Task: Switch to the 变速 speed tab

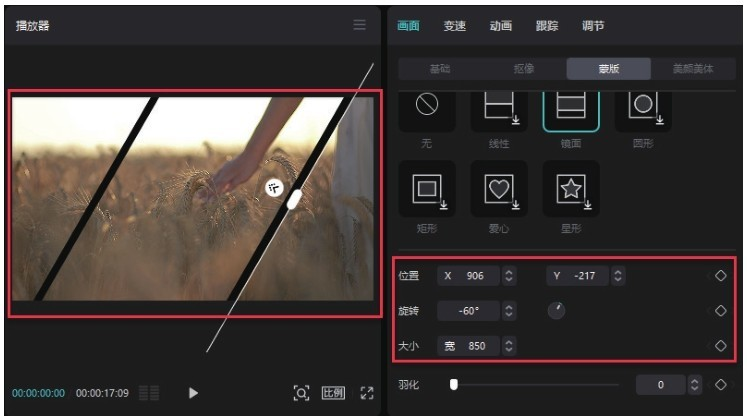Action: click(454, 26)
